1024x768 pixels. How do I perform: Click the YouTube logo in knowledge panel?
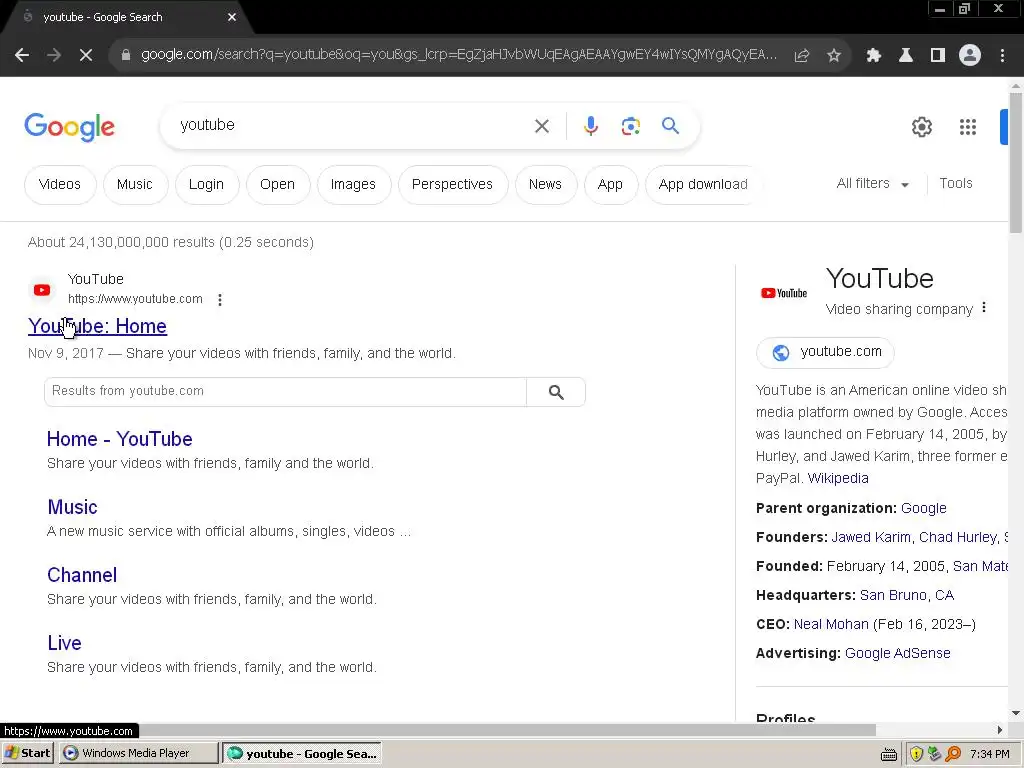click(x=784, y=293)
